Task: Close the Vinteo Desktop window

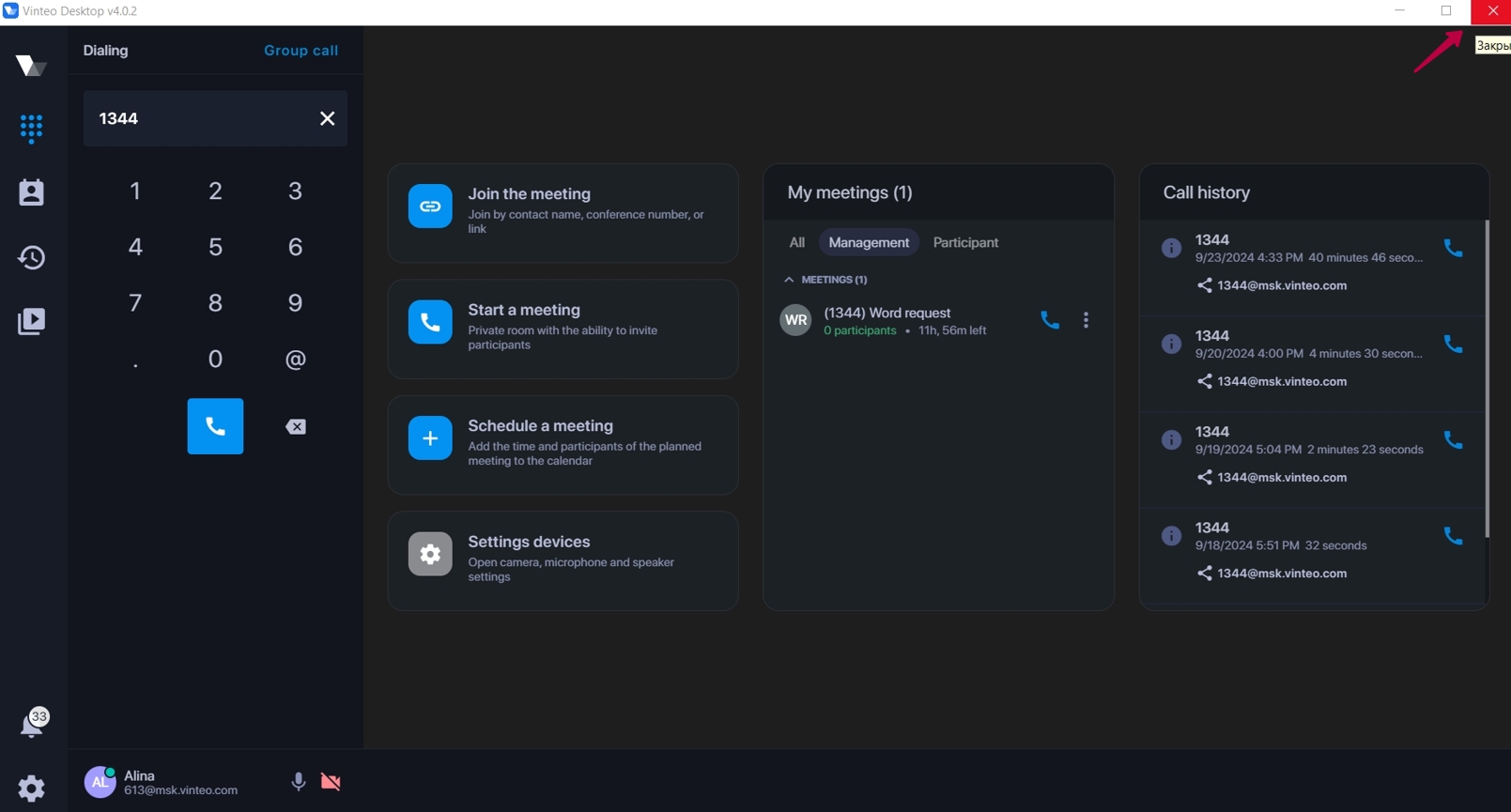Action: [x=1491, y=11]
